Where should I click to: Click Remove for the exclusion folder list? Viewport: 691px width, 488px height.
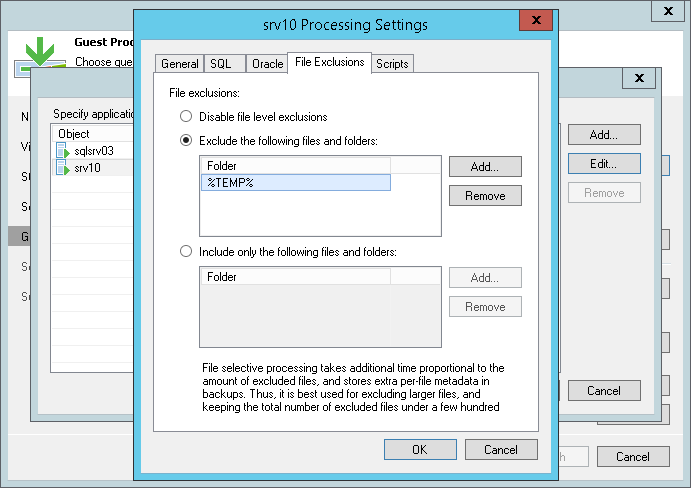click(485, 195)
